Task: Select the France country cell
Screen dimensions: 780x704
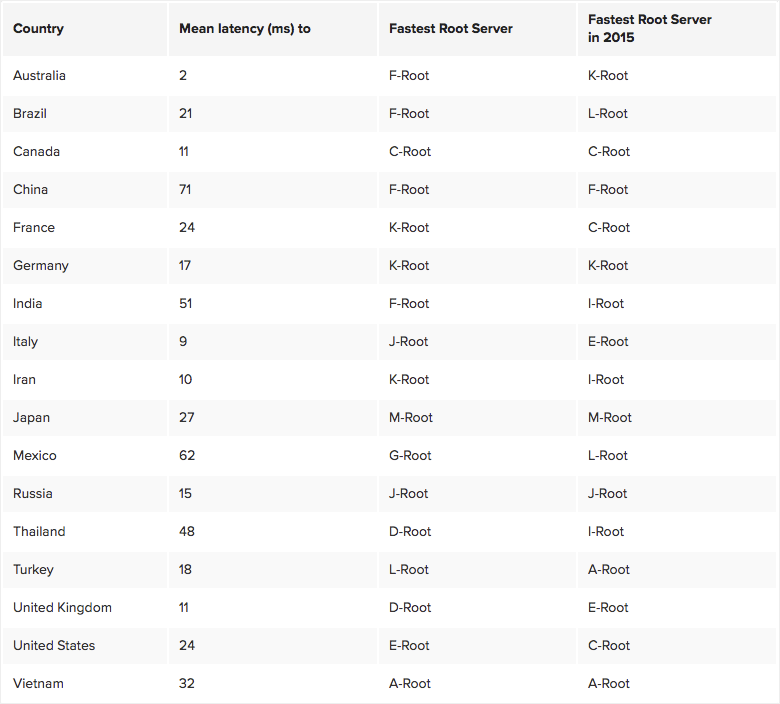Action: pyautogui.click(x=34, y=228)
